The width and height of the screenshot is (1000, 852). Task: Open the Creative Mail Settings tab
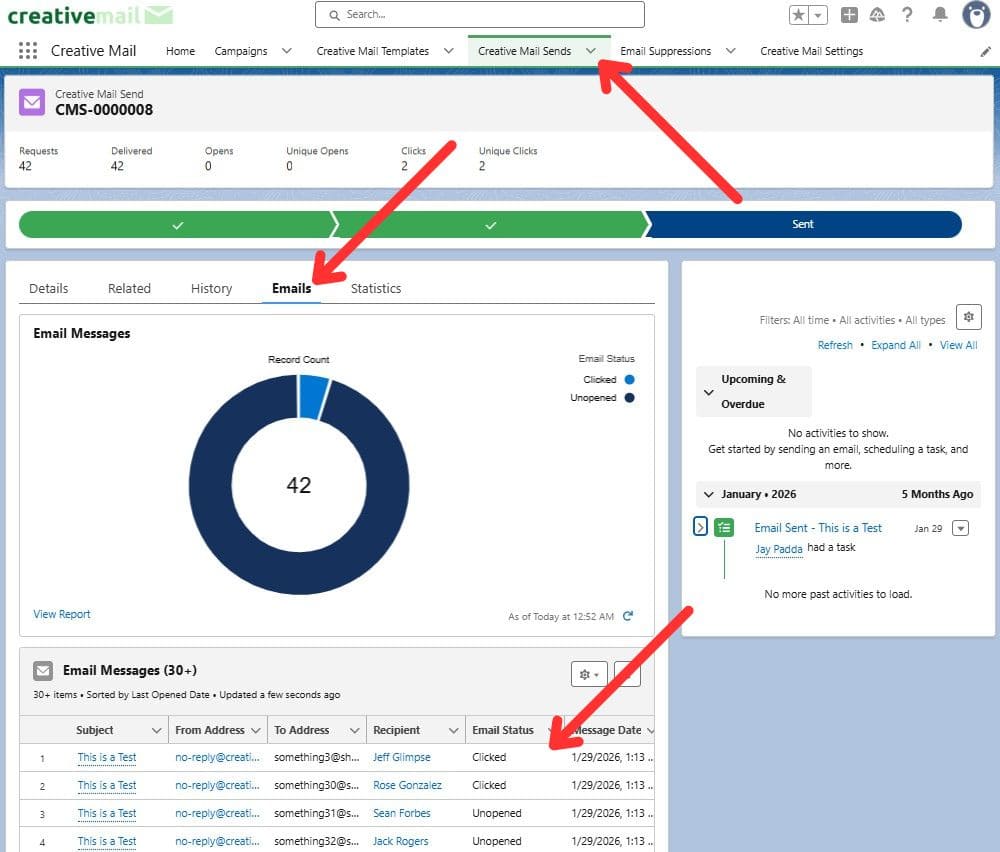click(811, 51)
